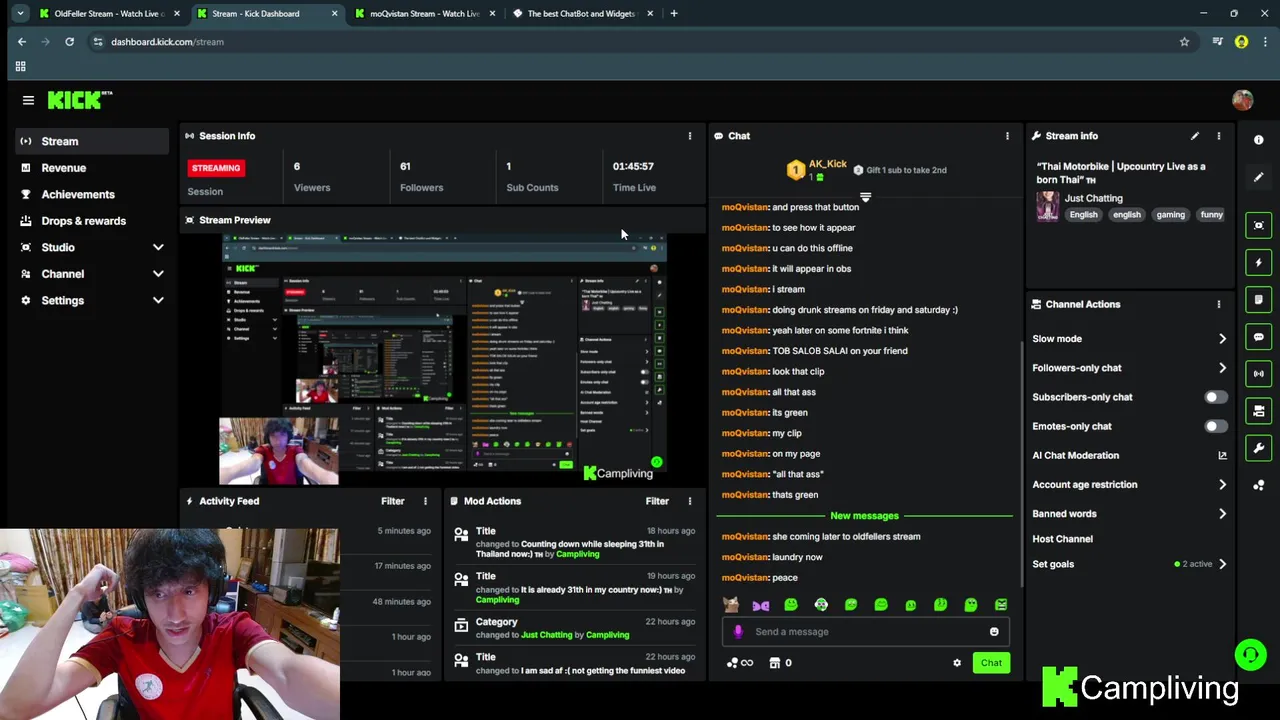Click Filter in Mod Actions header
Image resolution: width=1280 pixels, height=720 pixels.
point(657,501)
